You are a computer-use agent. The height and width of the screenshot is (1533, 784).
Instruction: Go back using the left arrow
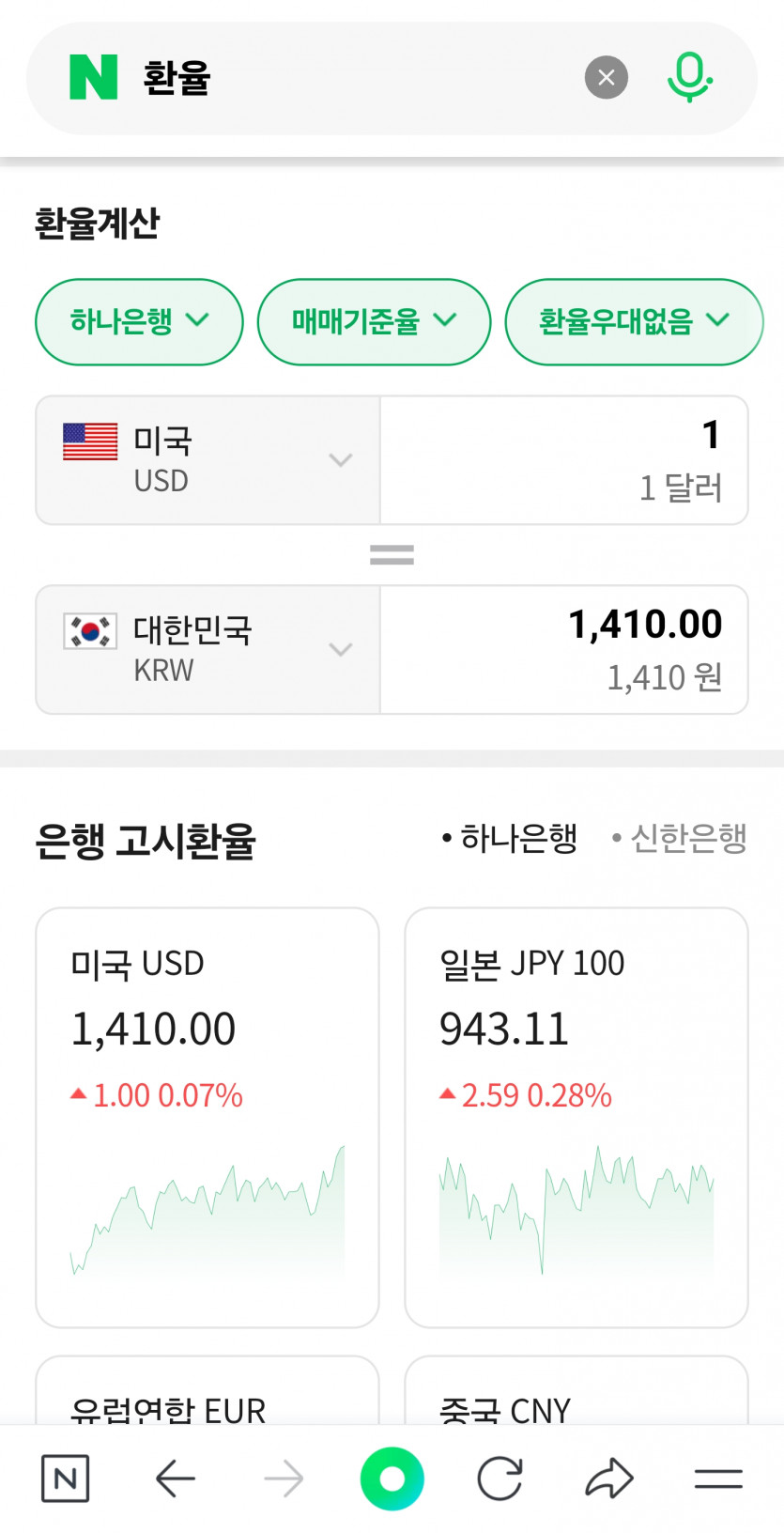[176, 1479]
